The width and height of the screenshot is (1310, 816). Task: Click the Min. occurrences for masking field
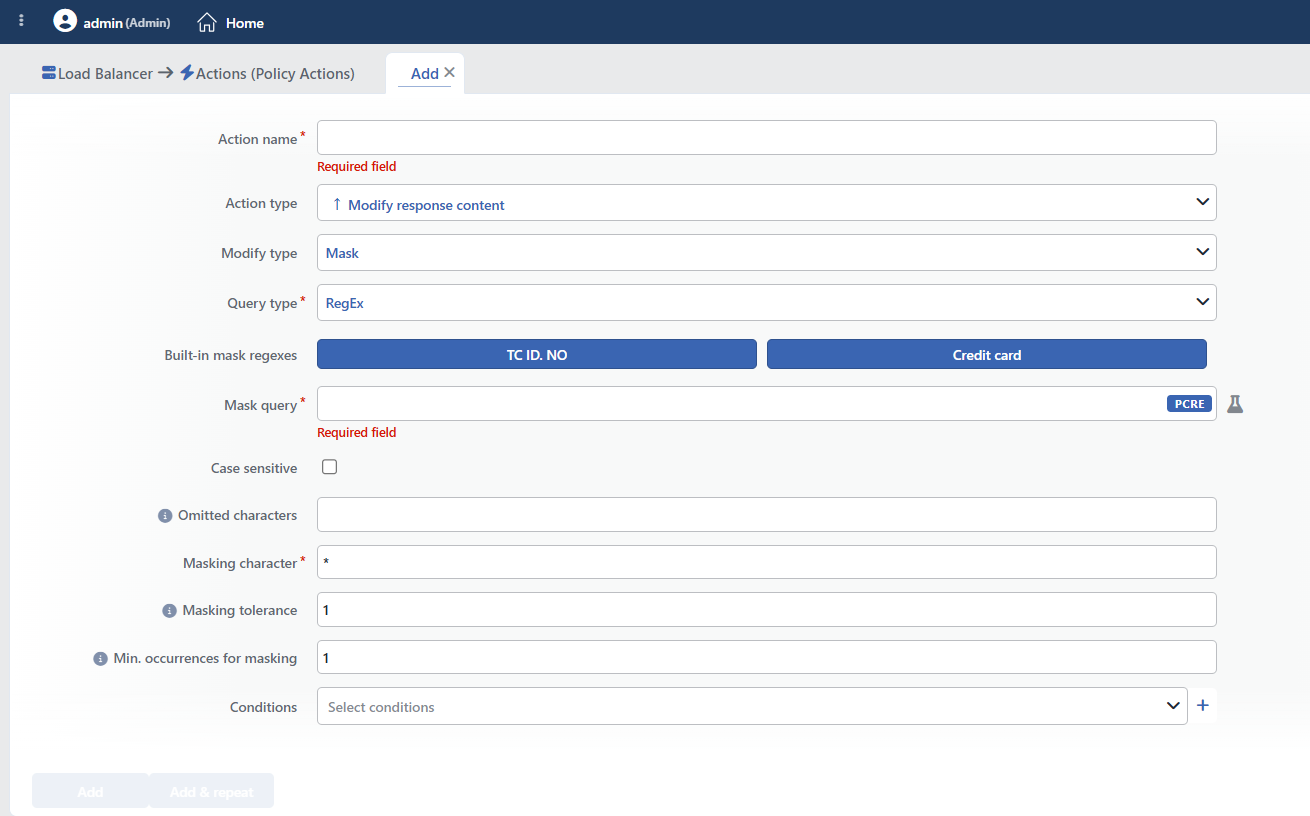coord(766,657)
